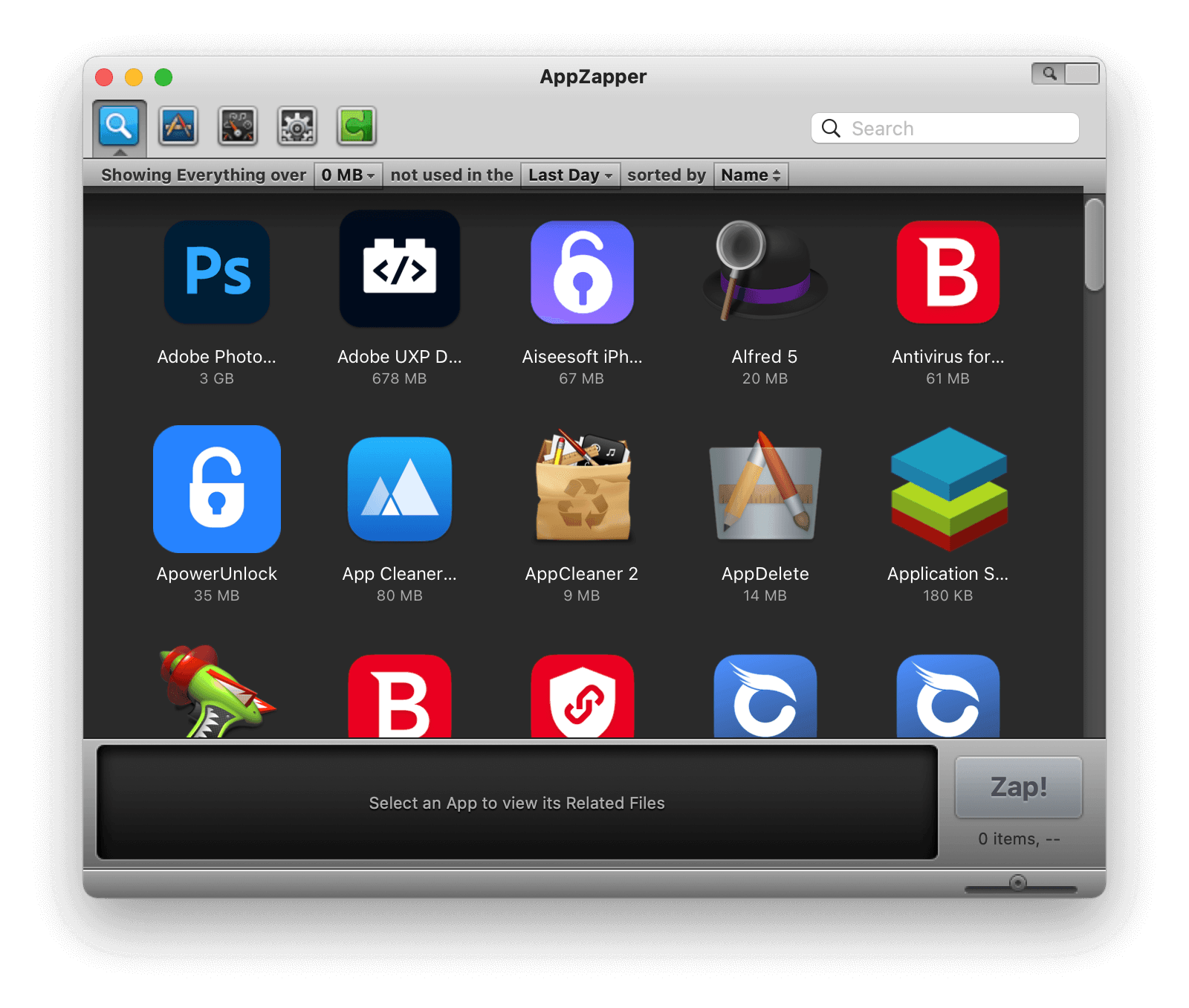Click the 'Antivirus for...' app name
The height and width of the screenshot is (1008, 1189).
click(x=948, y=357)
